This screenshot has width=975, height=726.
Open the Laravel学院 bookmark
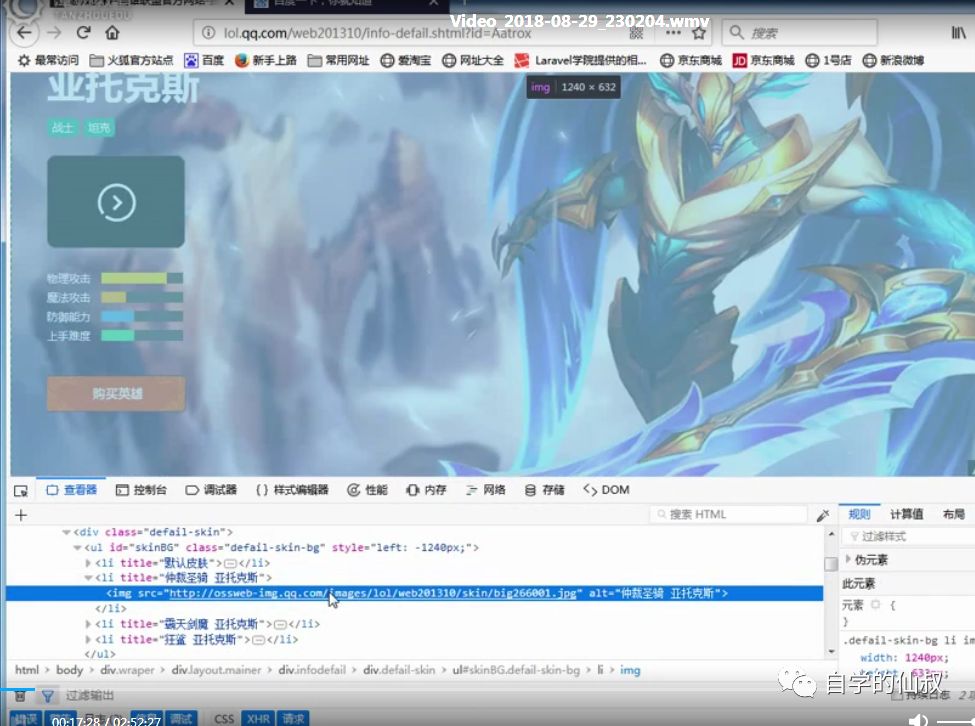pyautogui.click(x=580, y=60)
